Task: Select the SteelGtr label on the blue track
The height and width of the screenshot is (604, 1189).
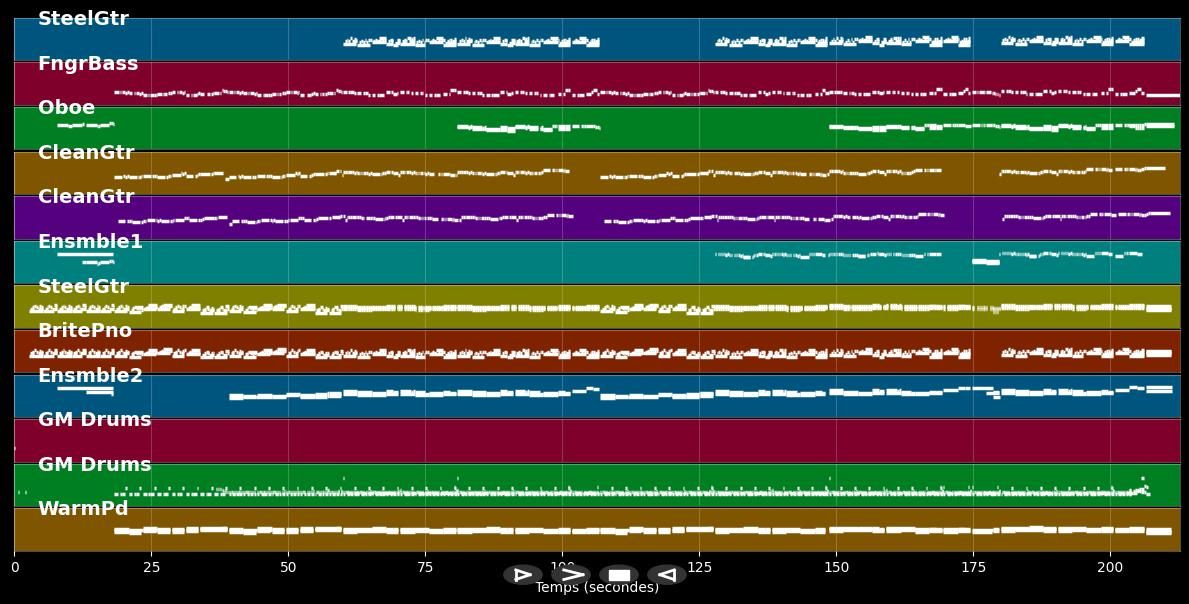Action: 83,19
